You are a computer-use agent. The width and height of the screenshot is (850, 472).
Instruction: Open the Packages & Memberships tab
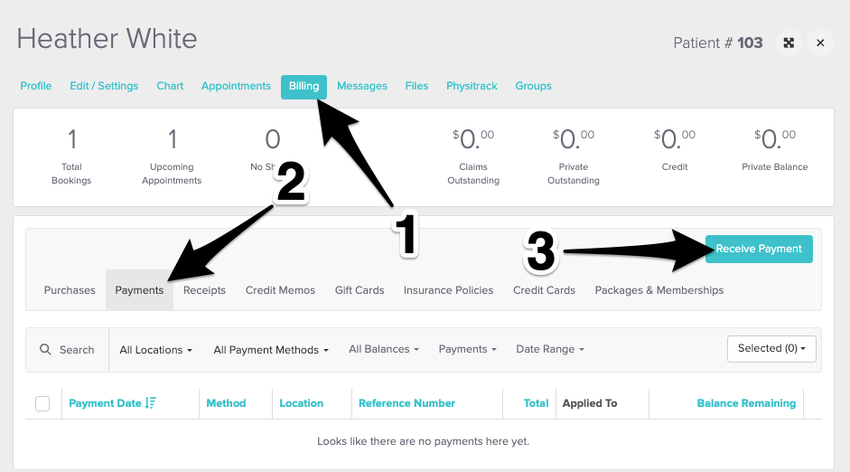click(659, 290)
